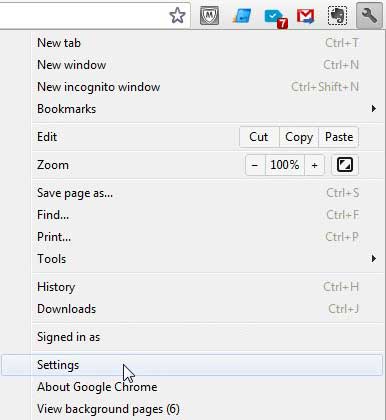Decrease zoom with the minus button
386x420 pixels.
[255, 165]
